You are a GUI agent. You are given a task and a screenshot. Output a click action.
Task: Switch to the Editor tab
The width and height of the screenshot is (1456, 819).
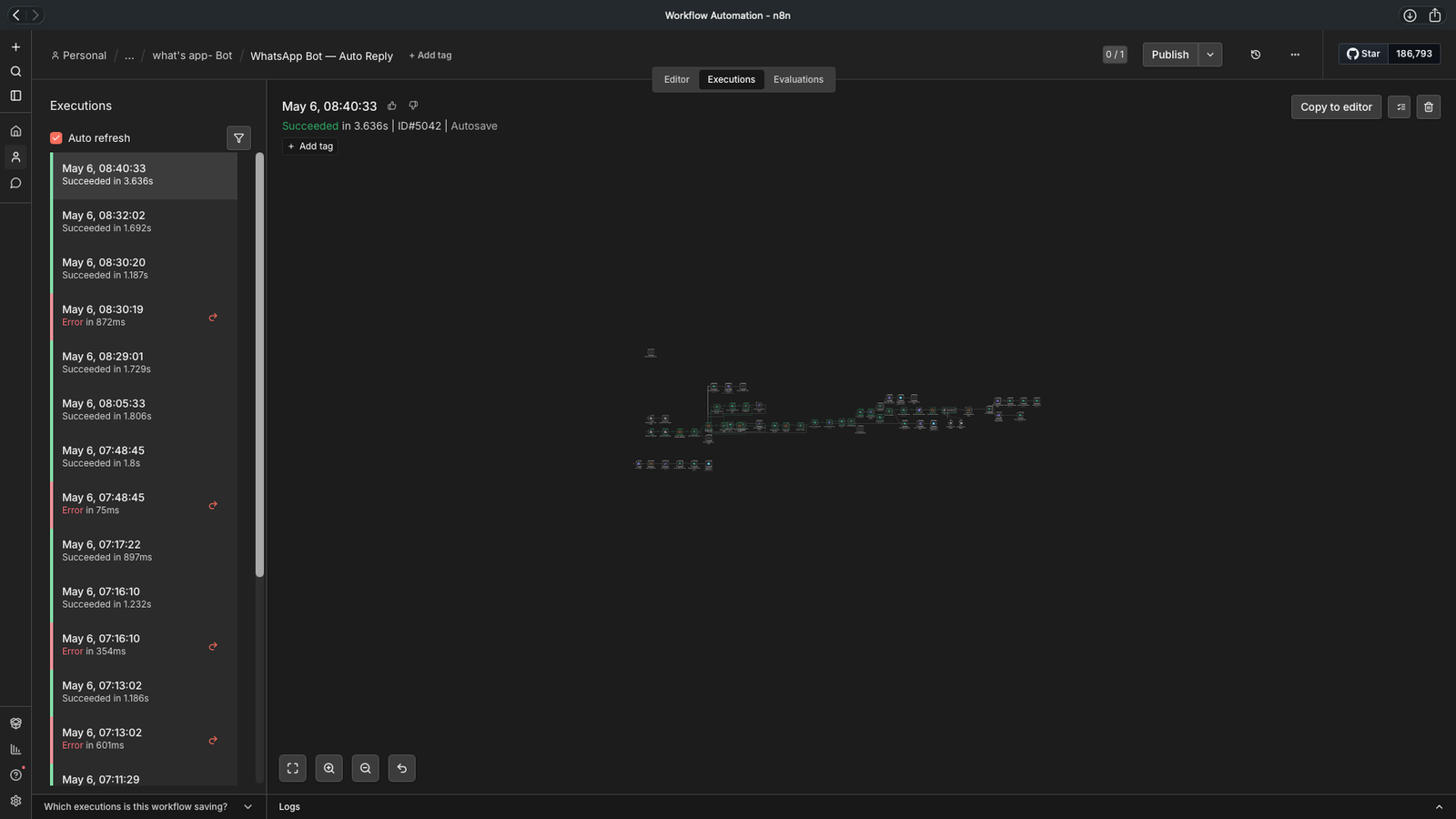pyautogui.click(x=676, y=80)
